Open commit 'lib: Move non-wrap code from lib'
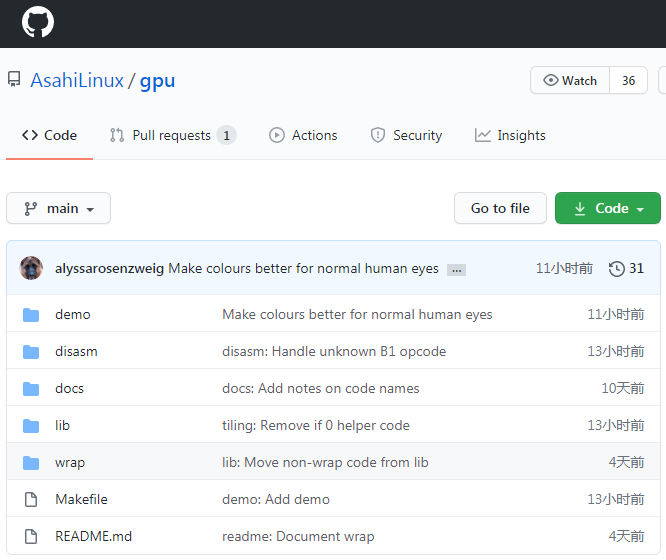 pyautogui.click(x=325, y=462)
